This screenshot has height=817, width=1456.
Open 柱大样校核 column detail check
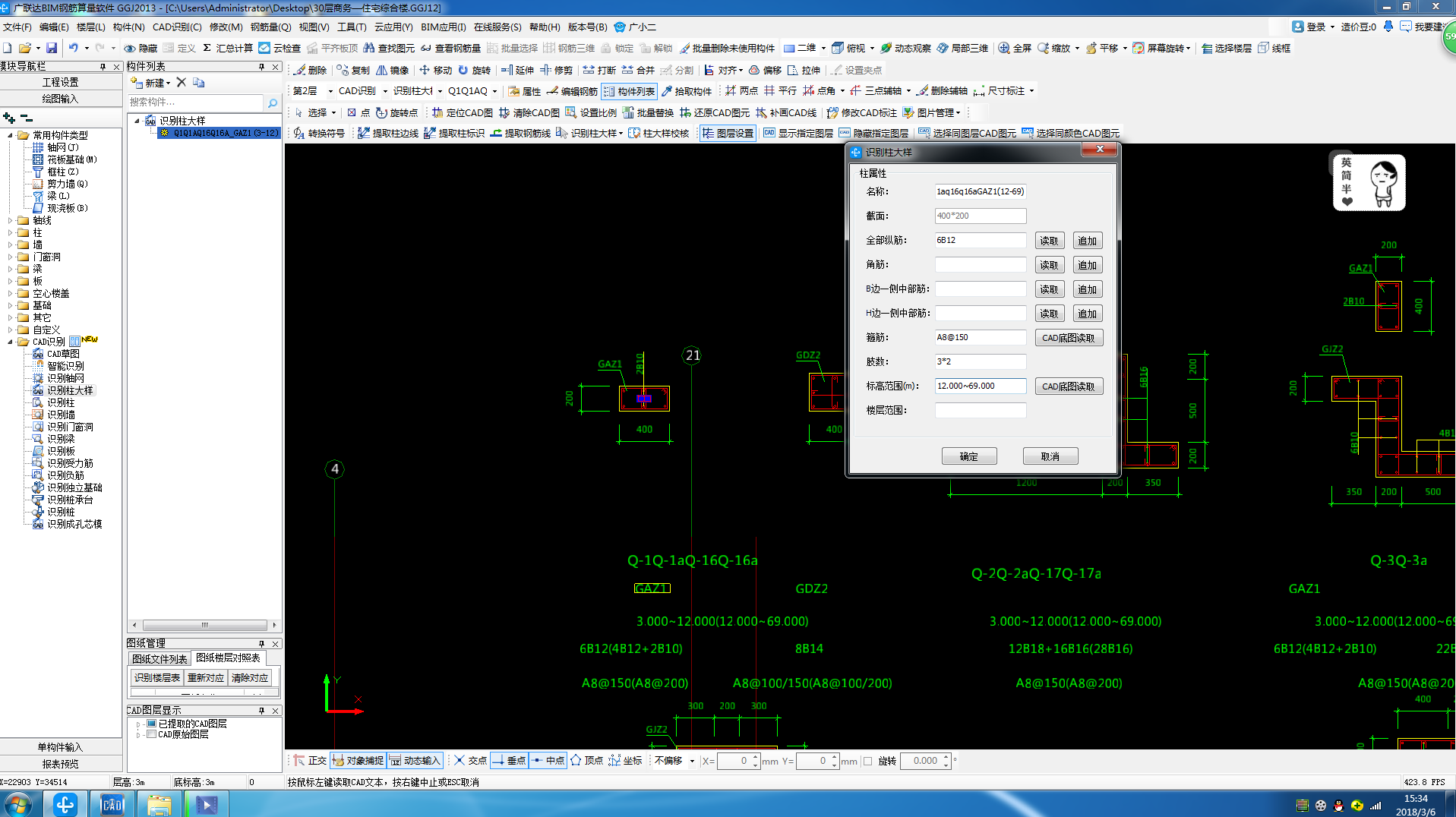pyautogui.click(x=659, y=133)
